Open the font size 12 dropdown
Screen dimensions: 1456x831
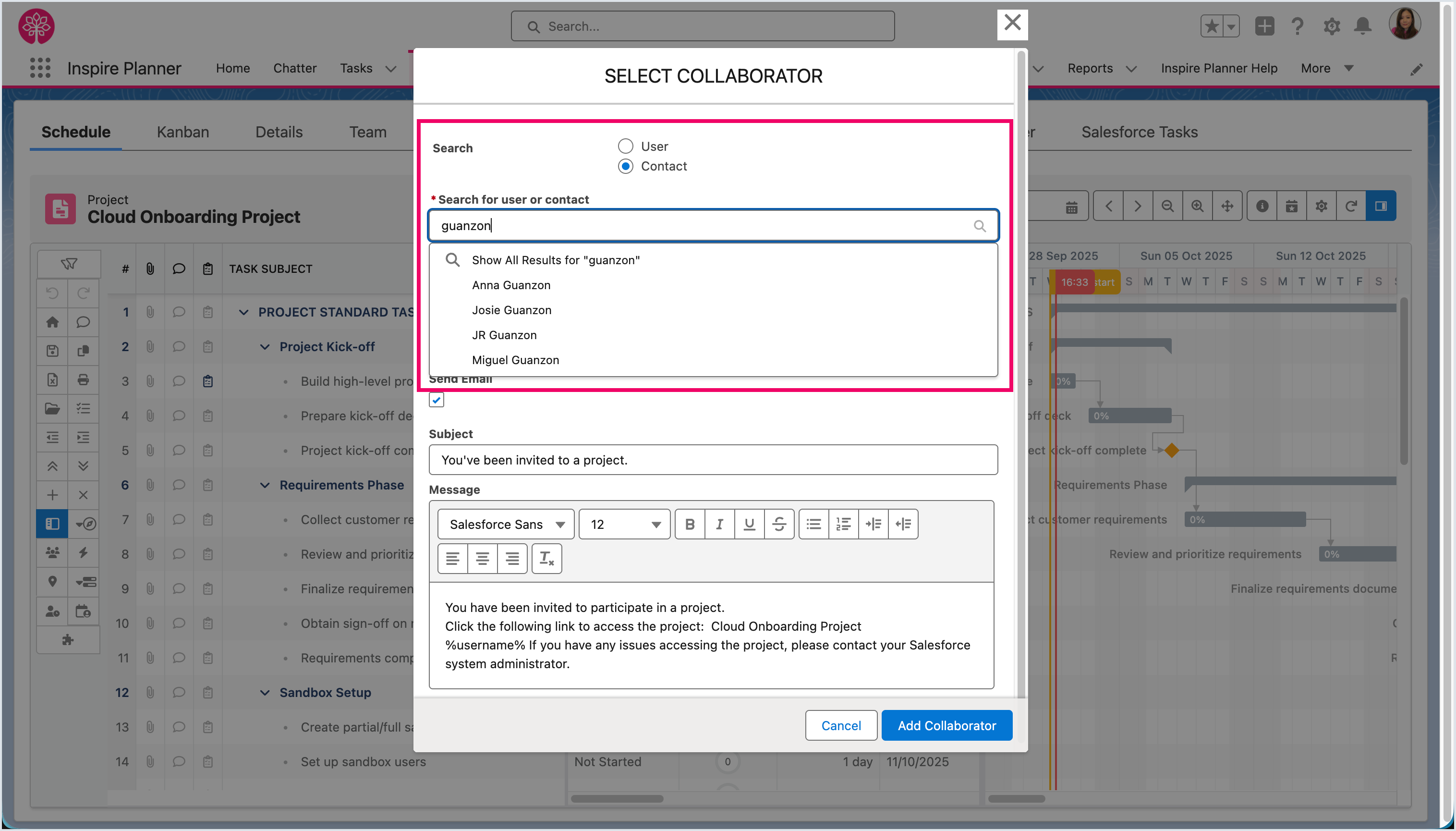coord(625,524)
